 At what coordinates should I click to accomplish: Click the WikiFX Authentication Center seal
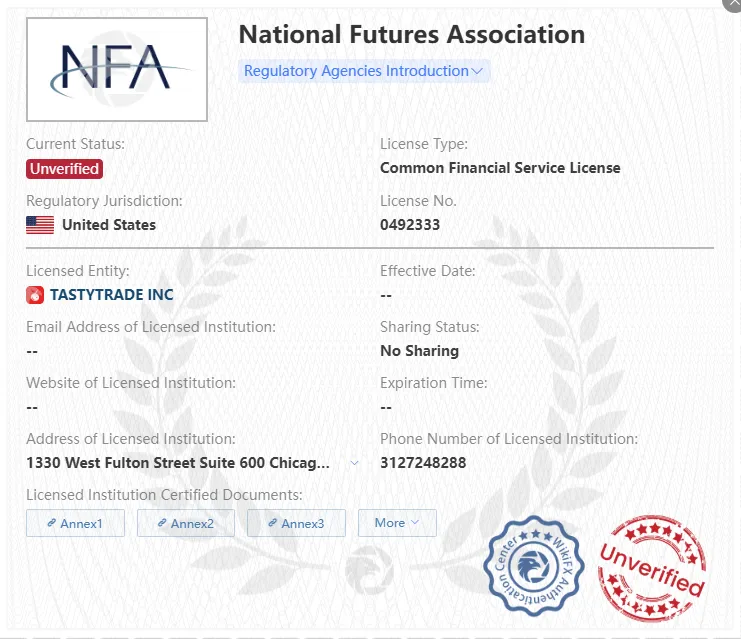[x=534, y=566]
